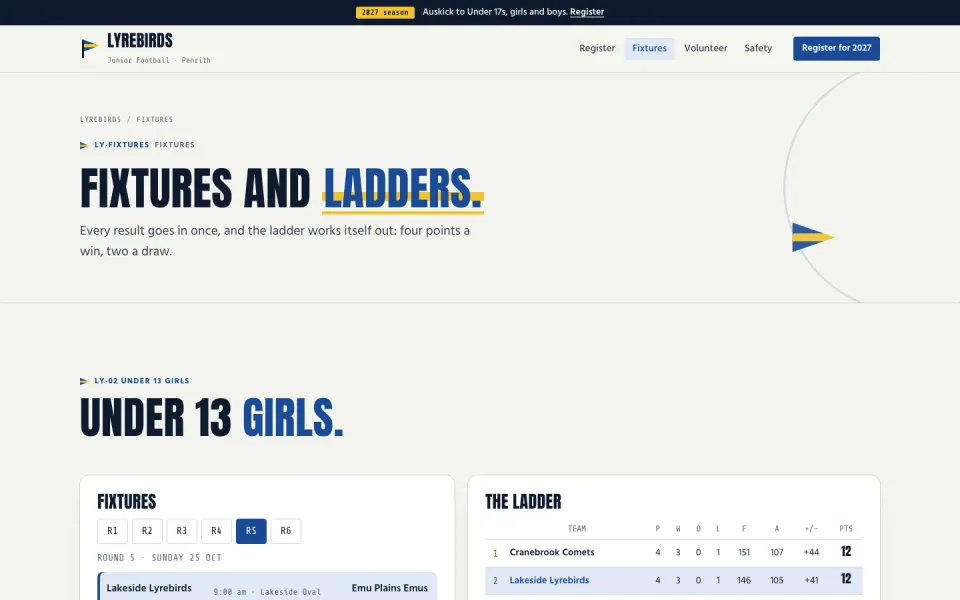Open Lakeside Lyrebirds in the ladder
The width and height of the screenshot is (960, 600).
[549, 580]
